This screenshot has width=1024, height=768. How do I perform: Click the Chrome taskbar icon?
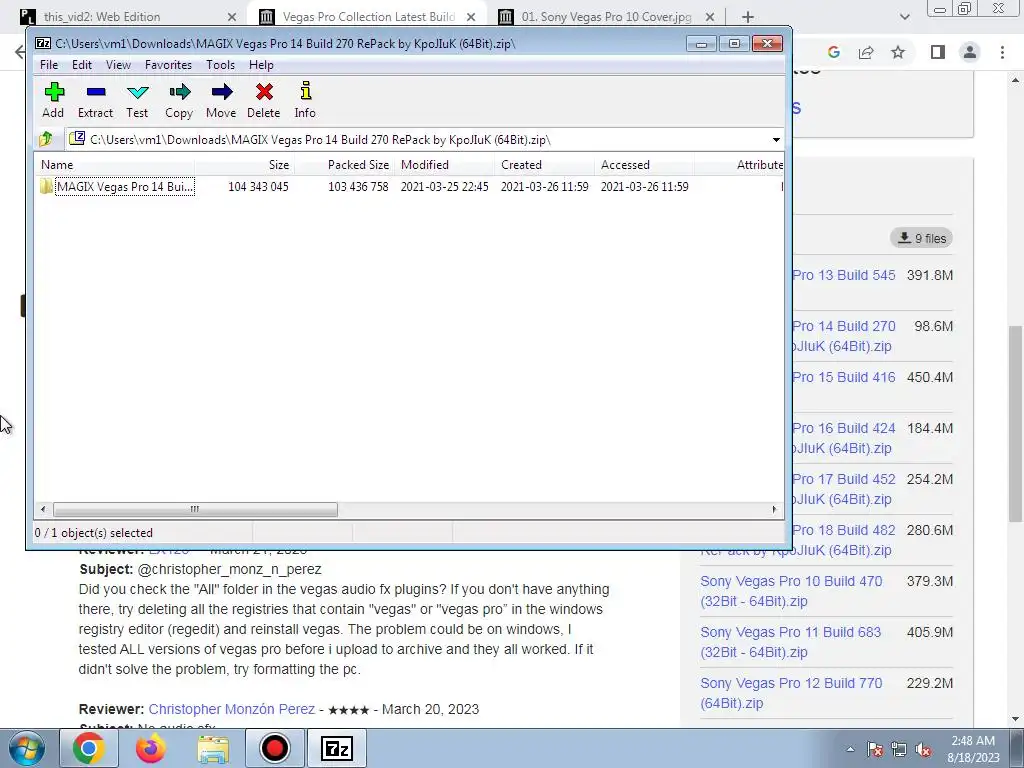[x=89, y=748]
